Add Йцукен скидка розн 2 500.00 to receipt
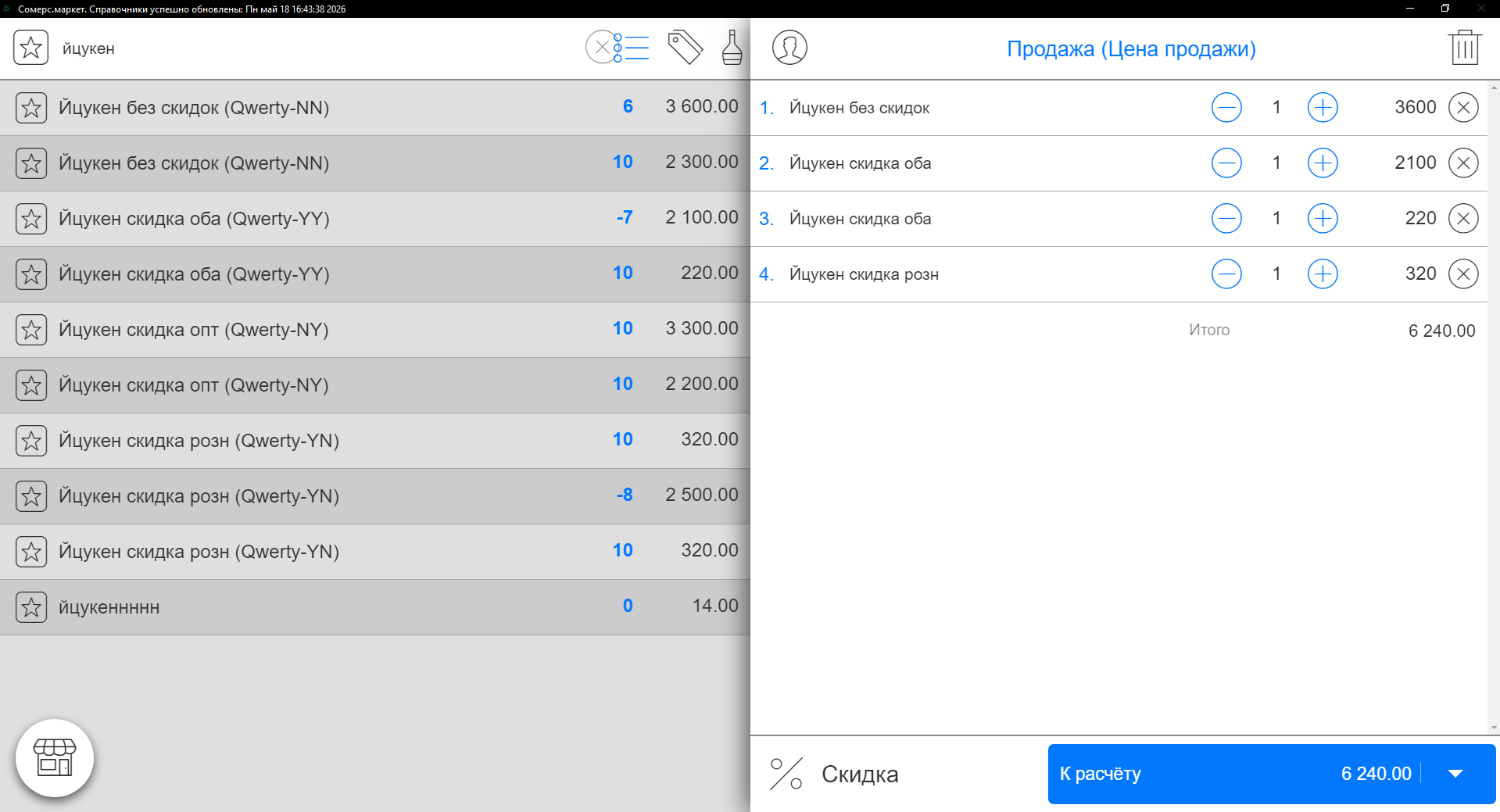 click(375, 496)
